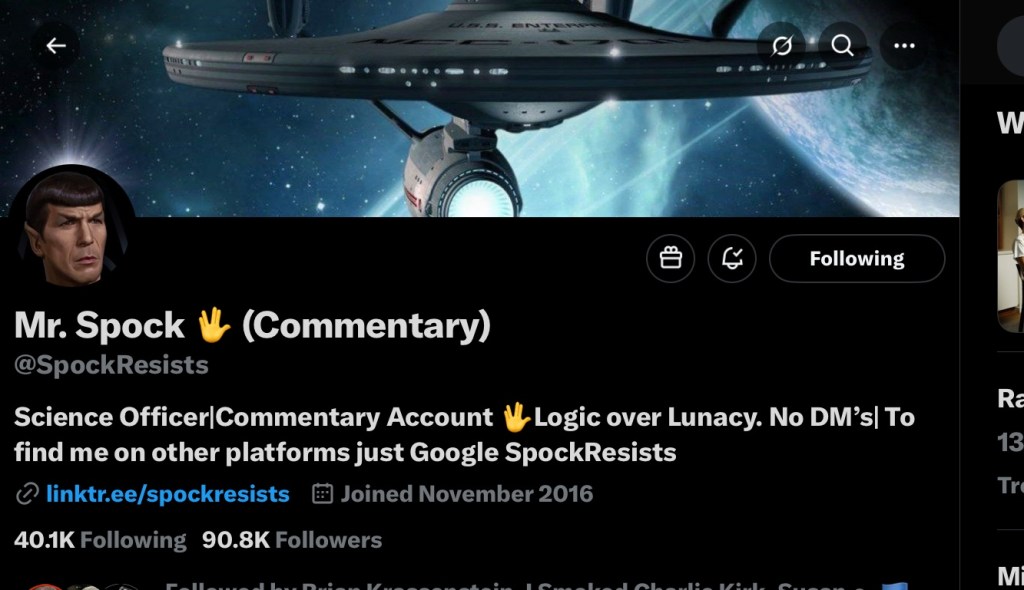Toggle notifications with the bell icon
Screen dimensions: 1024x590
(x=732, y=259)
